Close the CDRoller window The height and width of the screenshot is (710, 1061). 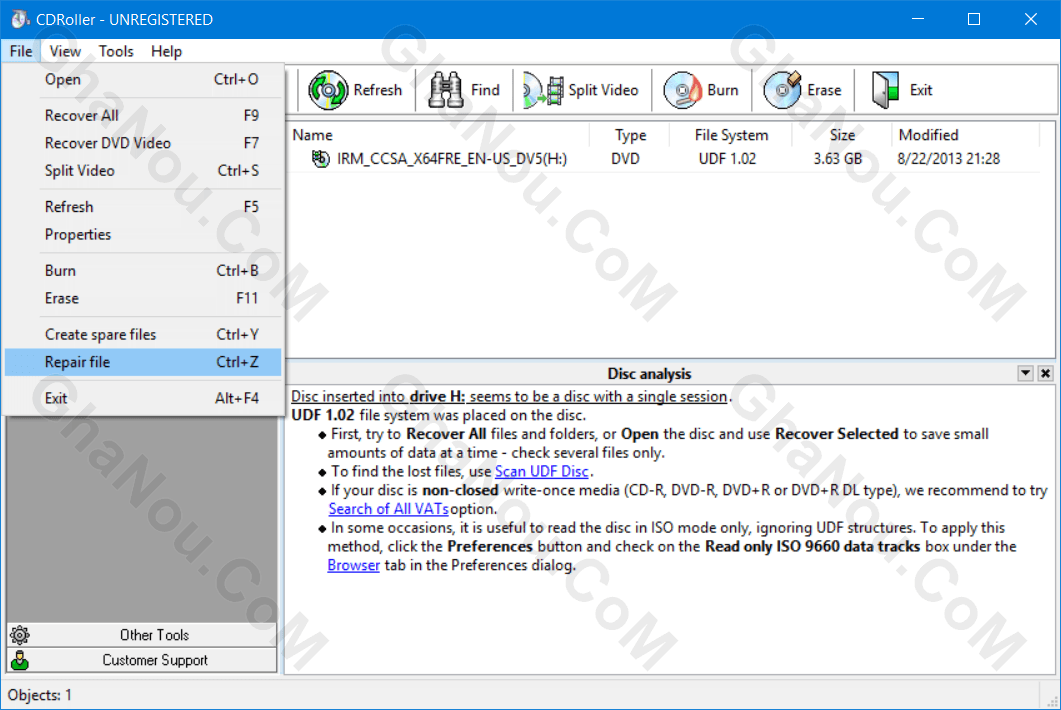(1031, 19)
